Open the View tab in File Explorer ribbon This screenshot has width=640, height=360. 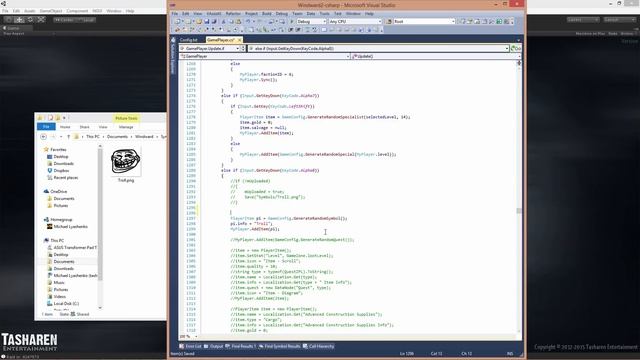[103, 127]
